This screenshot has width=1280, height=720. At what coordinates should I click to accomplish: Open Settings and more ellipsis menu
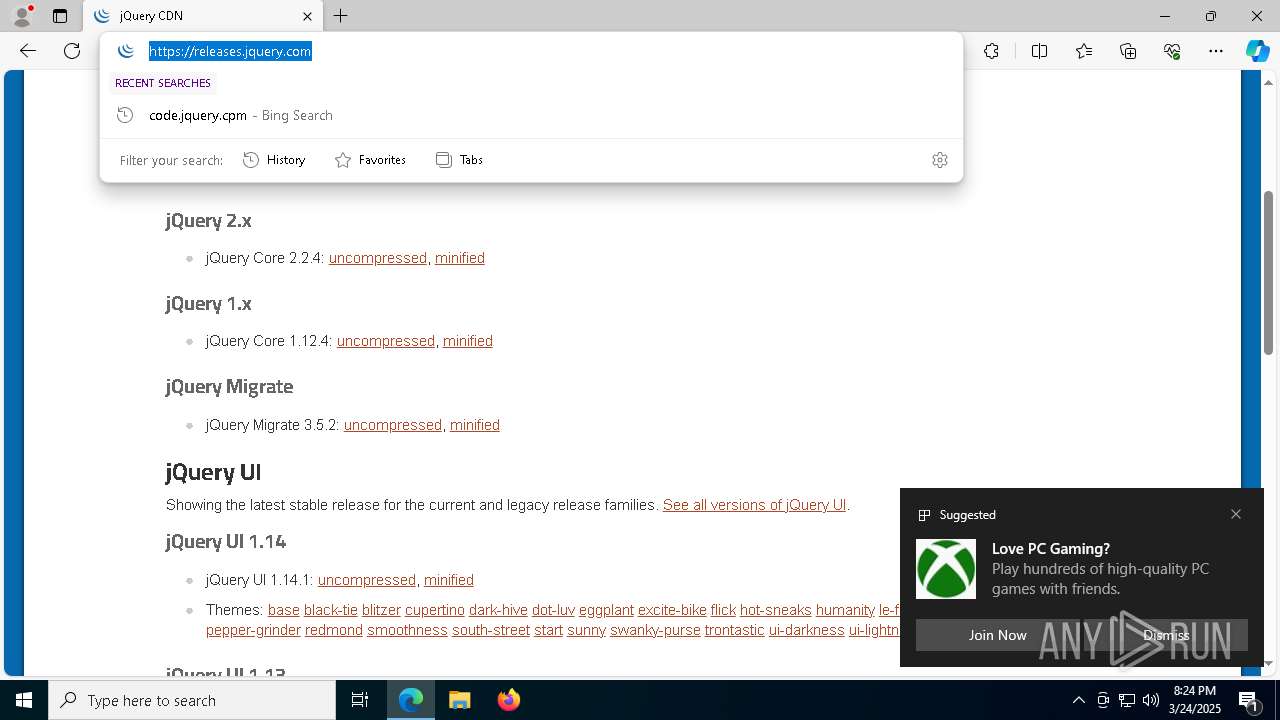[1216, 51]
